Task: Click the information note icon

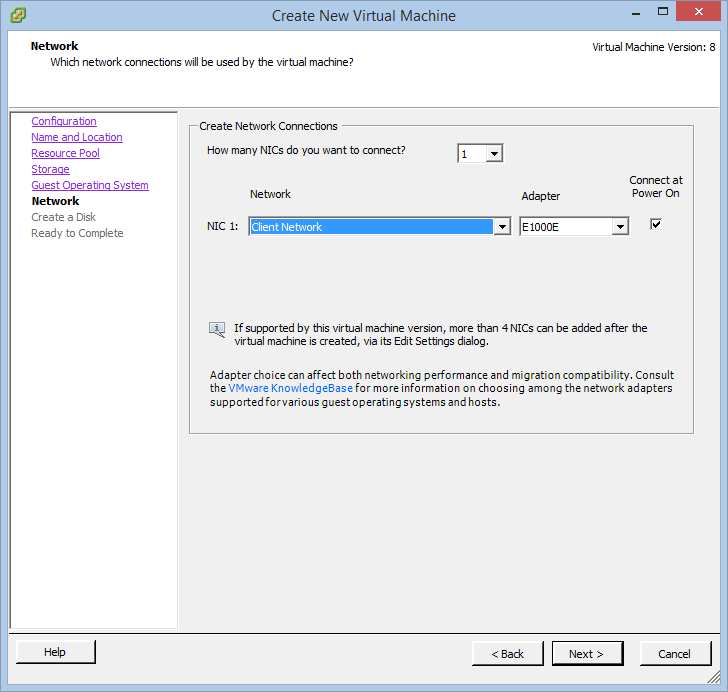Action: click(217, 330)
